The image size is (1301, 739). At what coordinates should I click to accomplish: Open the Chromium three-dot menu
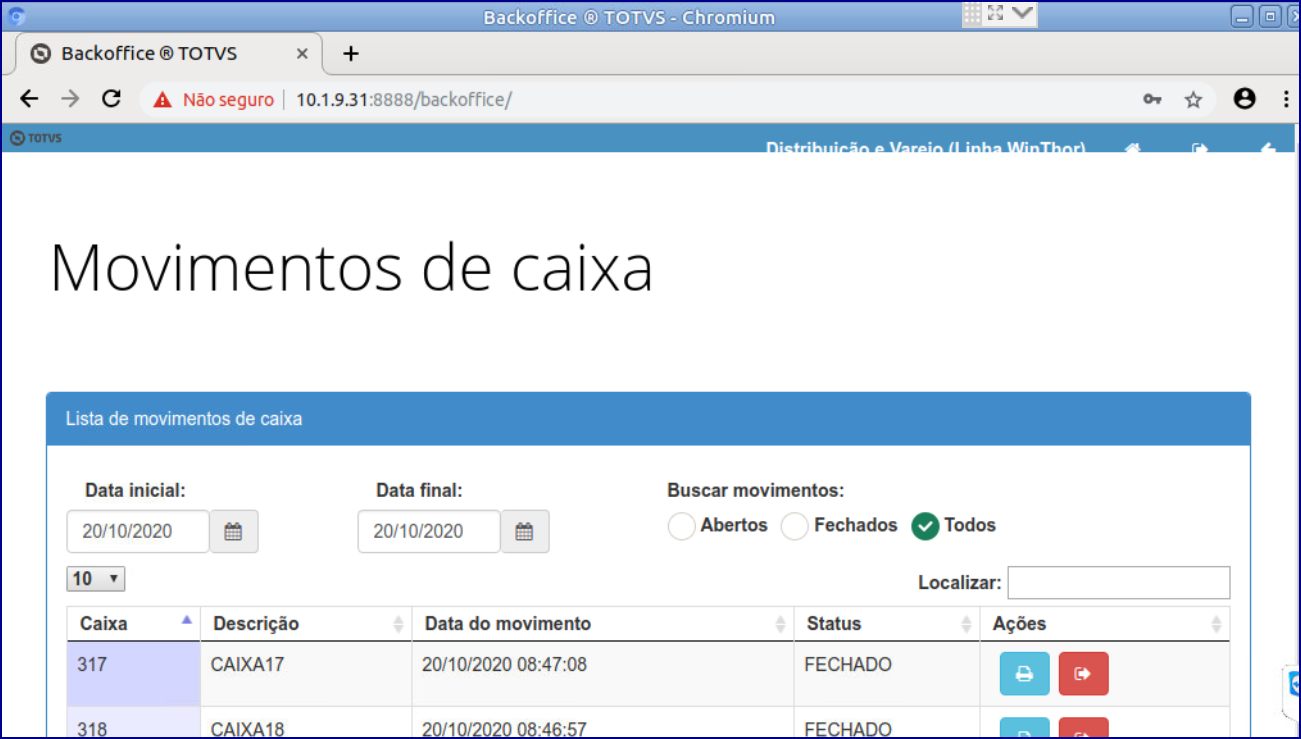pos(1287,99)
